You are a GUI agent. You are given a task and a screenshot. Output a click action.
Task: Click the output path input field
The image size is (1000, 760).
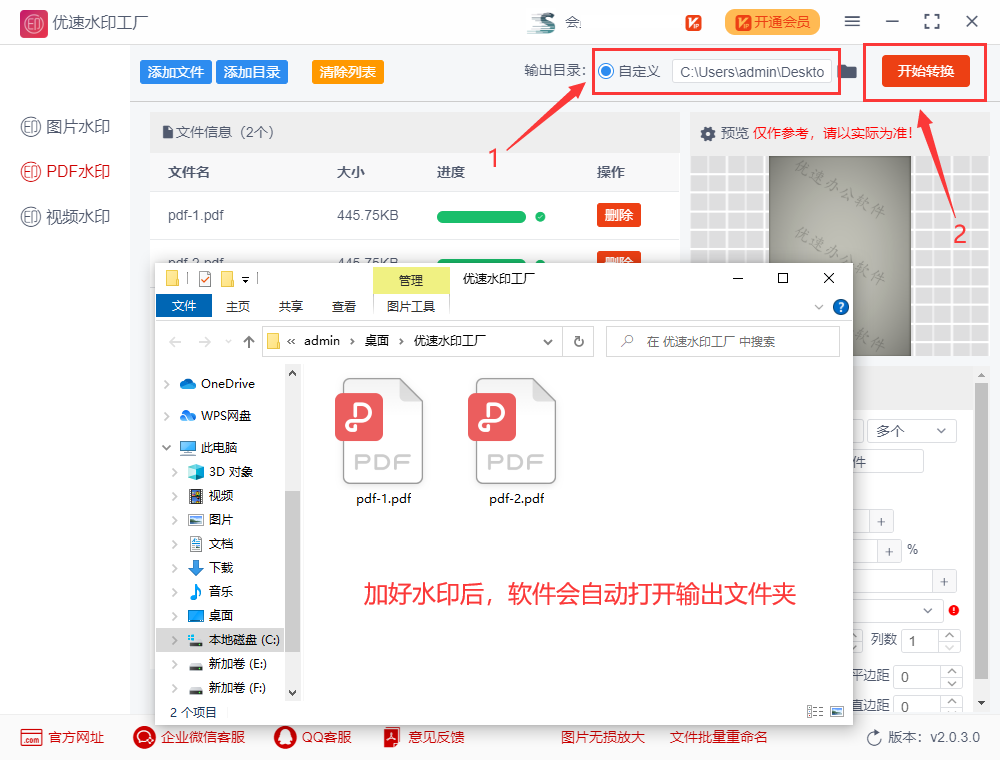coord(751,71)
